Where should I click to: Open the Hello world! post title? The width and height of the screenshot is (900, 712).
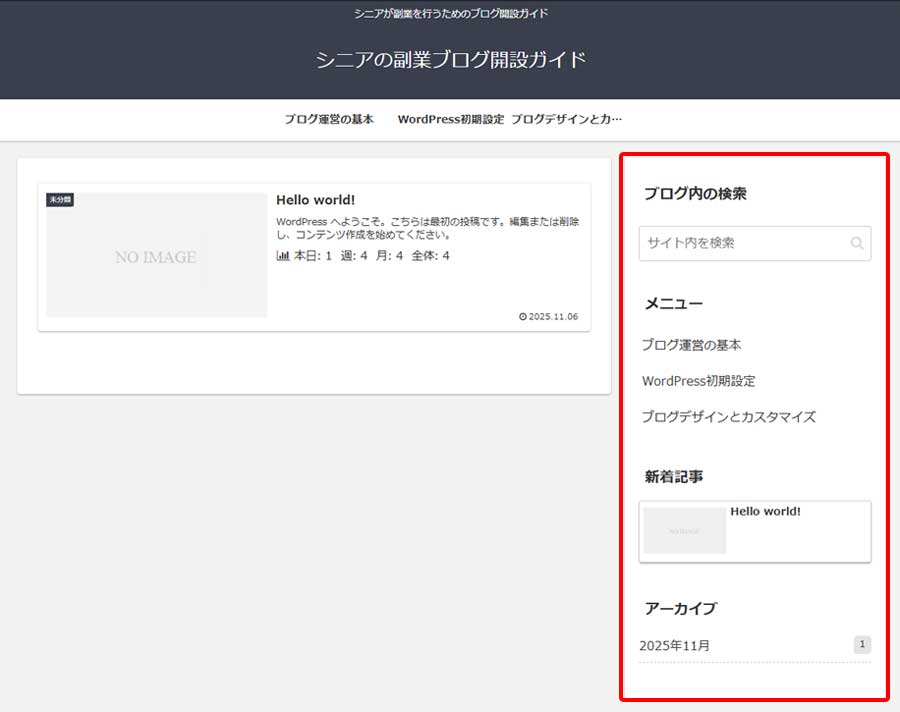point(315,200)
